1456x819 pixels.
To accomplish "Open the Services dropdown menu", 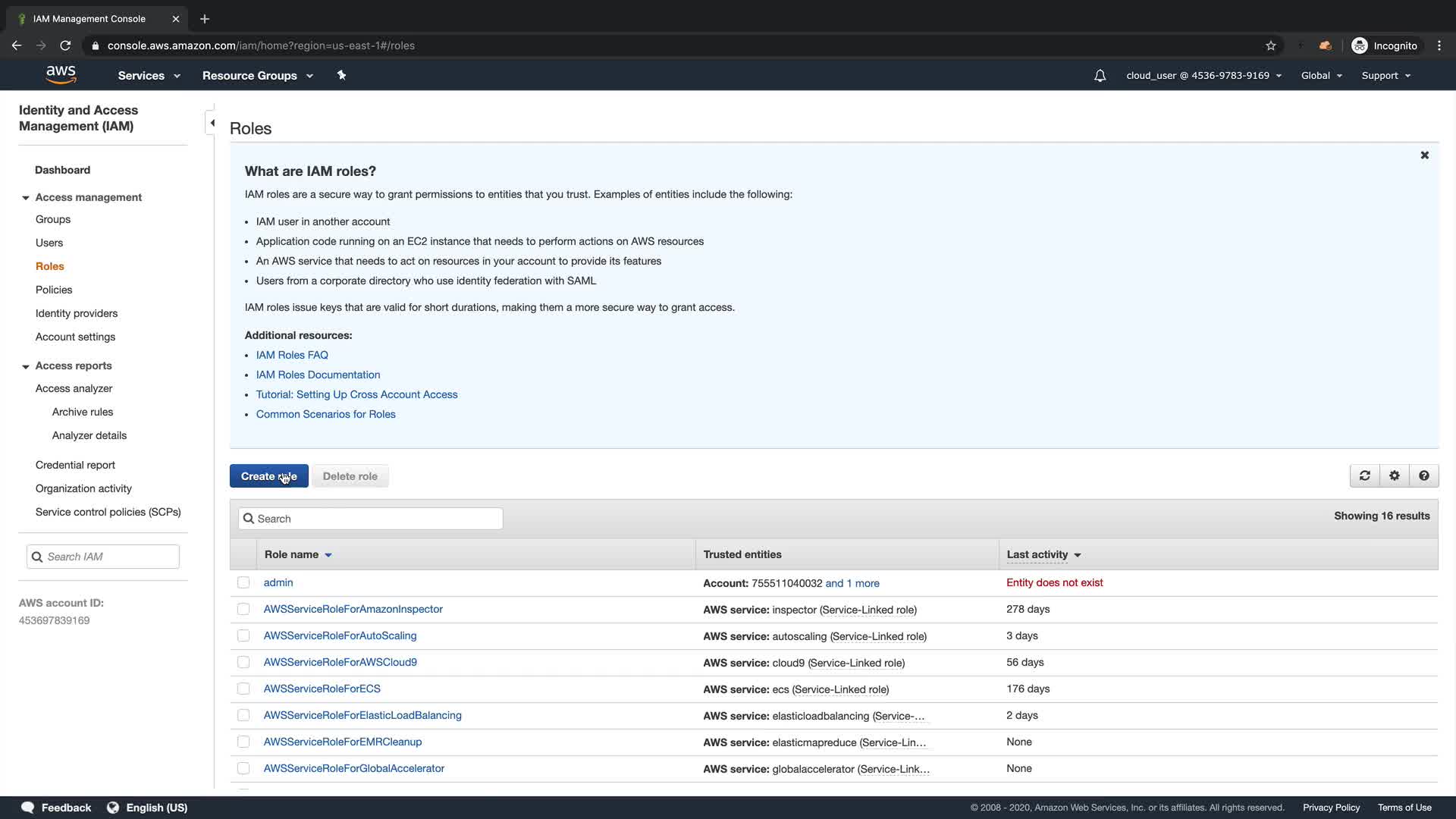I will (x=149, y=76).
